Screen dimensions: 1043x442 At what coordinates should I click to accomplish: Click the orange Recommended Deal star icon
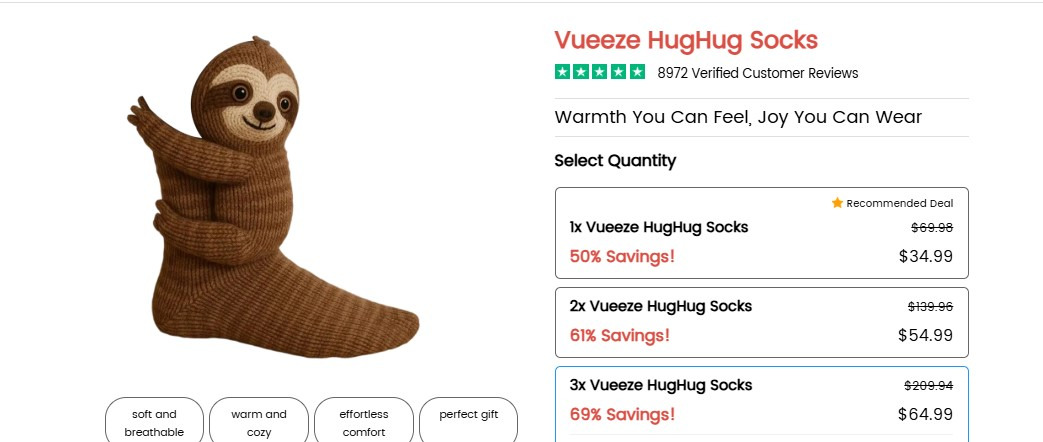837,203
